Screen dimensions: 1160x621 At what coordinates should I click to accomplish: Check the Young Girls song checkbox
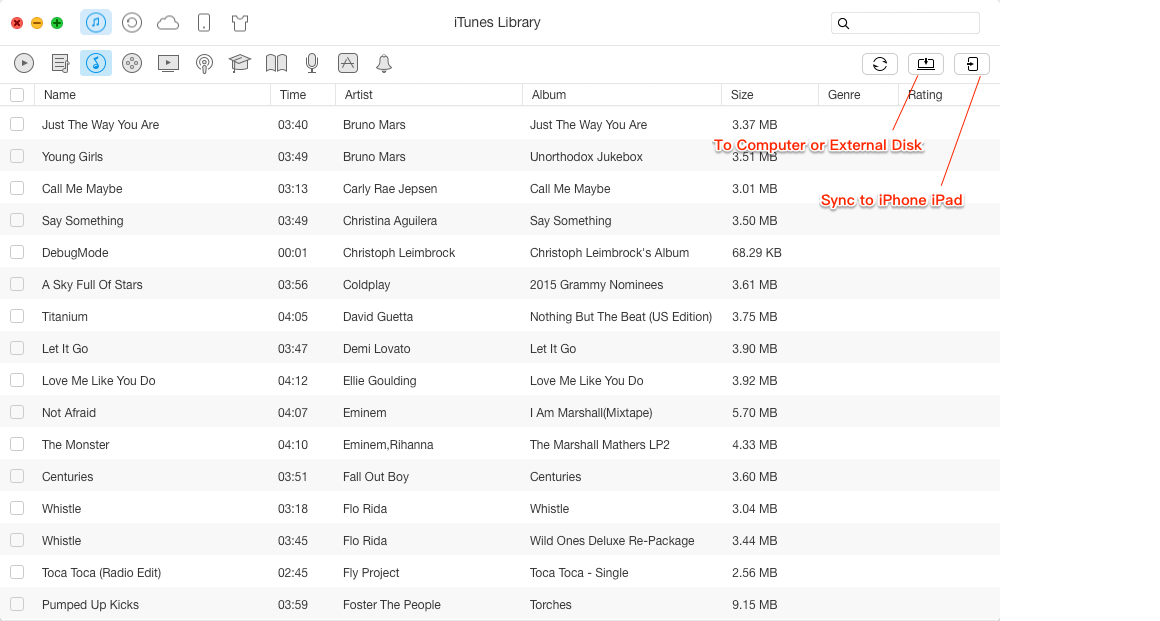pos(17,156)
